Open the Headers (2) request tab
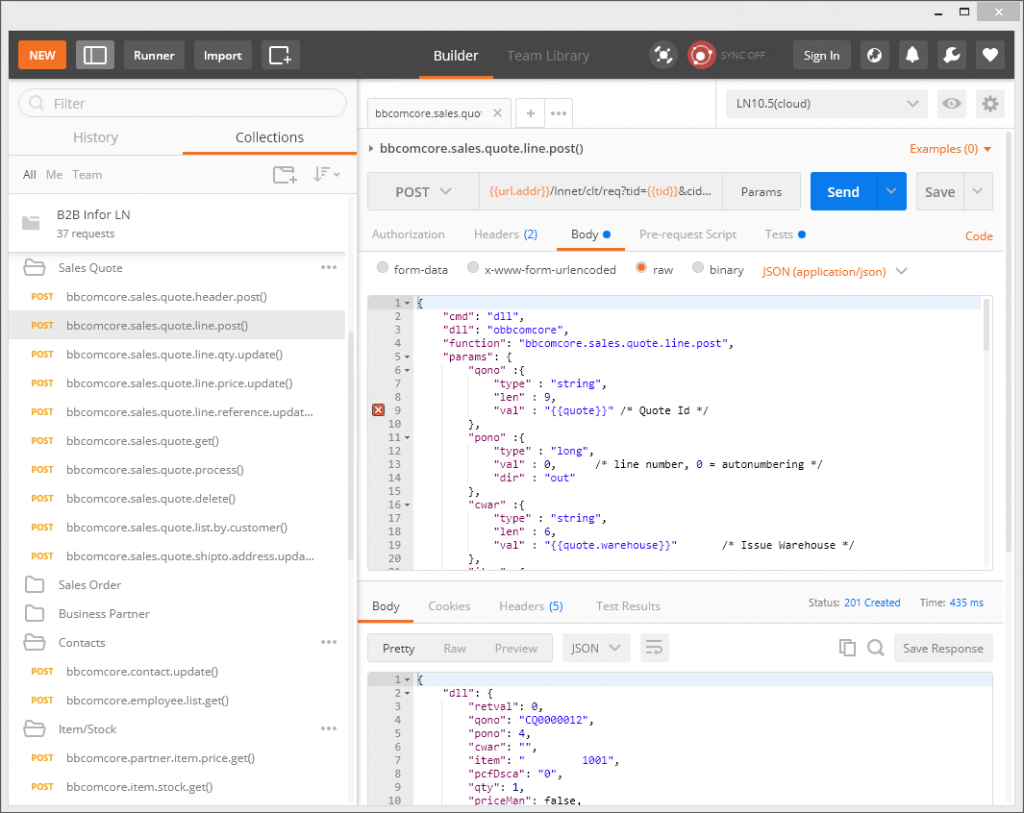The width and height of the screenshot is (1024, 813). coord(505,234)
